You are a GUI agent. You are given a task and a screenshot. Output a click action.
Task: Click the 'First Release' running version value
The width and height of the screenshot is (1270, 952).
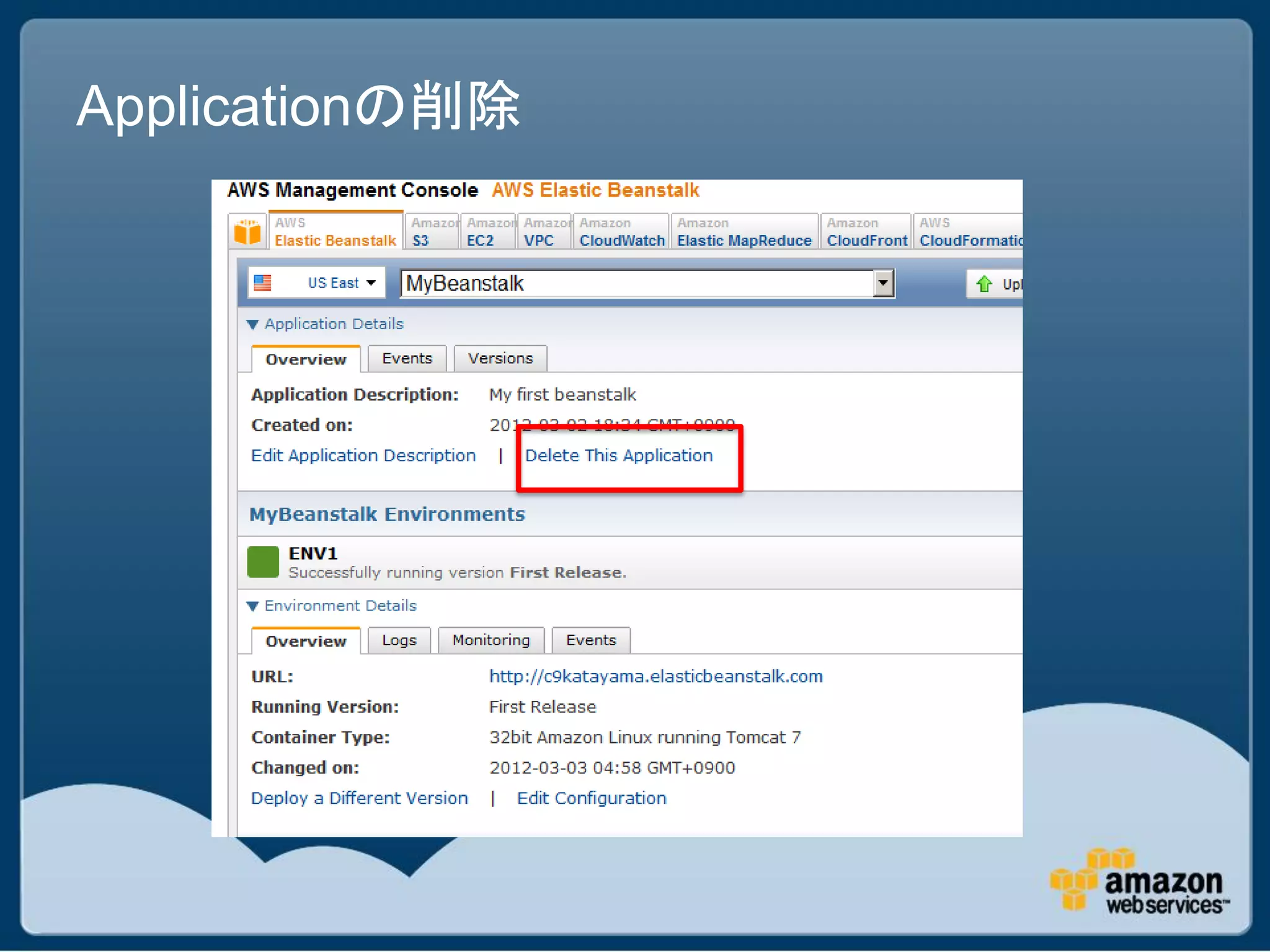point(543,707)
